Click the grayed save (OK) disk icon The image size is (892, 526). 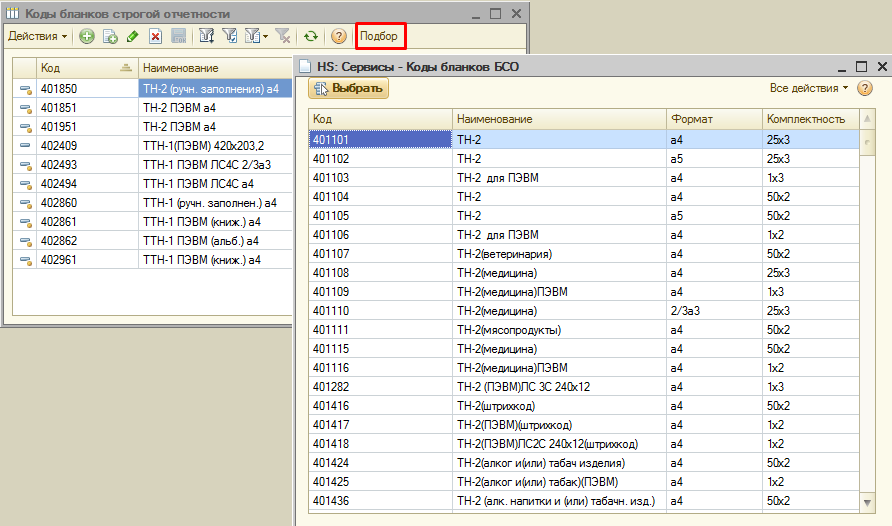(x=179, y=36)
